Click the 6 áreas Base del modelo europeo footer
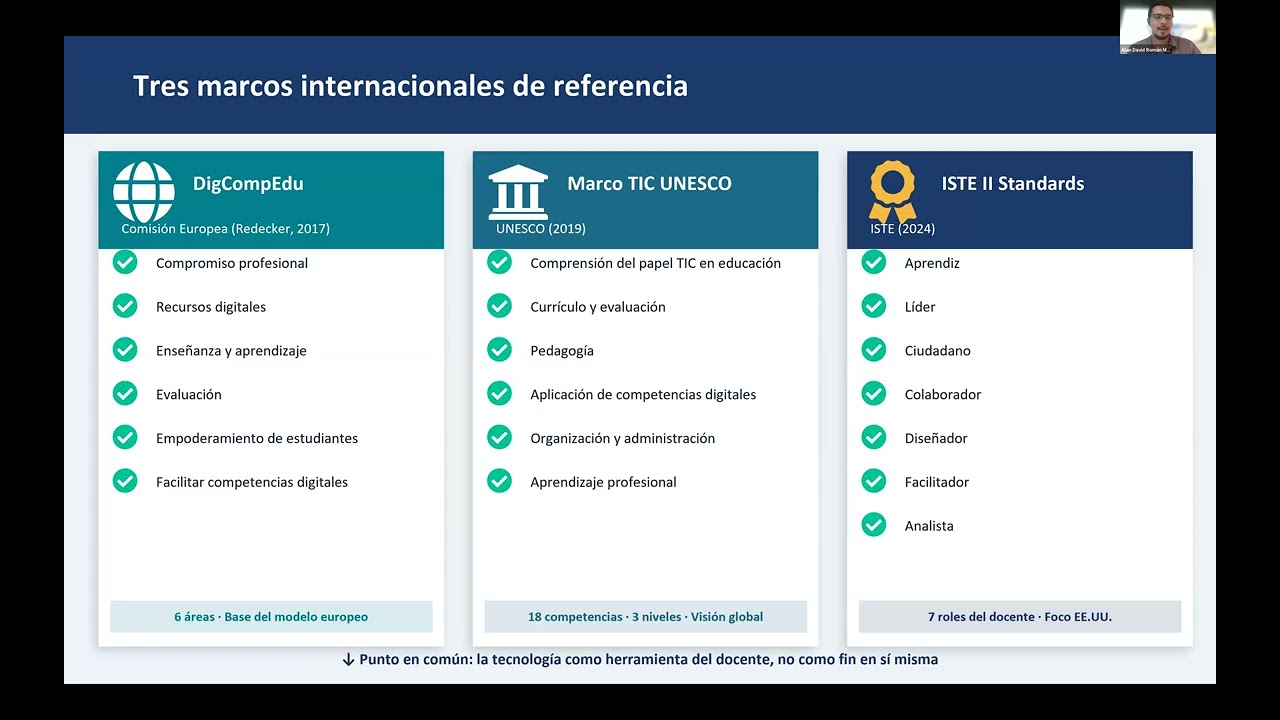The image size is (1280, 720). (x=271, y=617)
